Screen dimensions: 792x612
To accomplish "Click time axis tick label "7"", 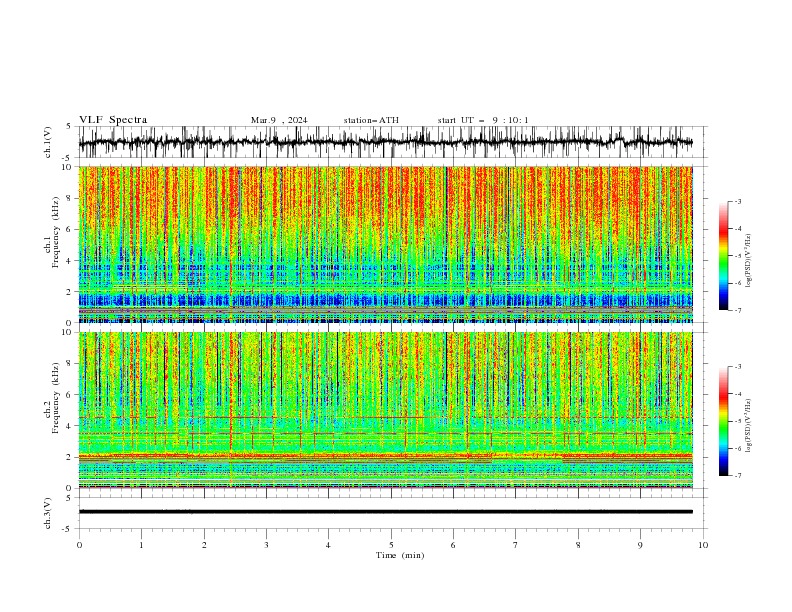I will point(516,545).
